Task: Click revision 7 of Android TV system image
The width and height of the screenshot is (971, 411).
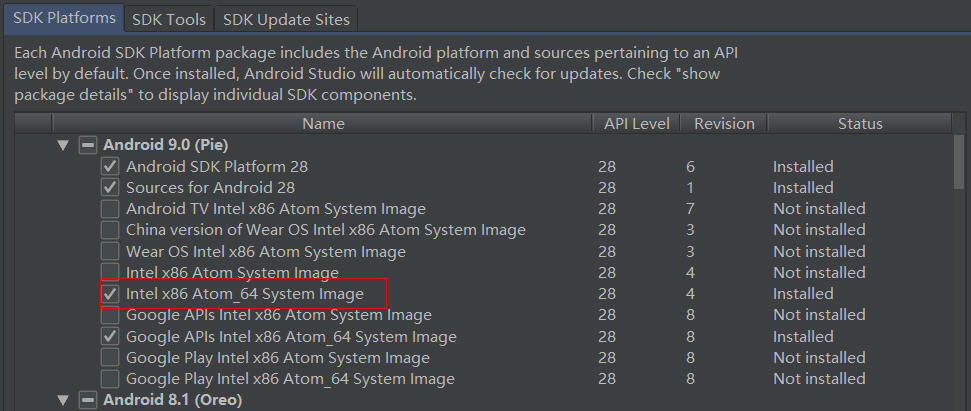Action: point(690,209)
